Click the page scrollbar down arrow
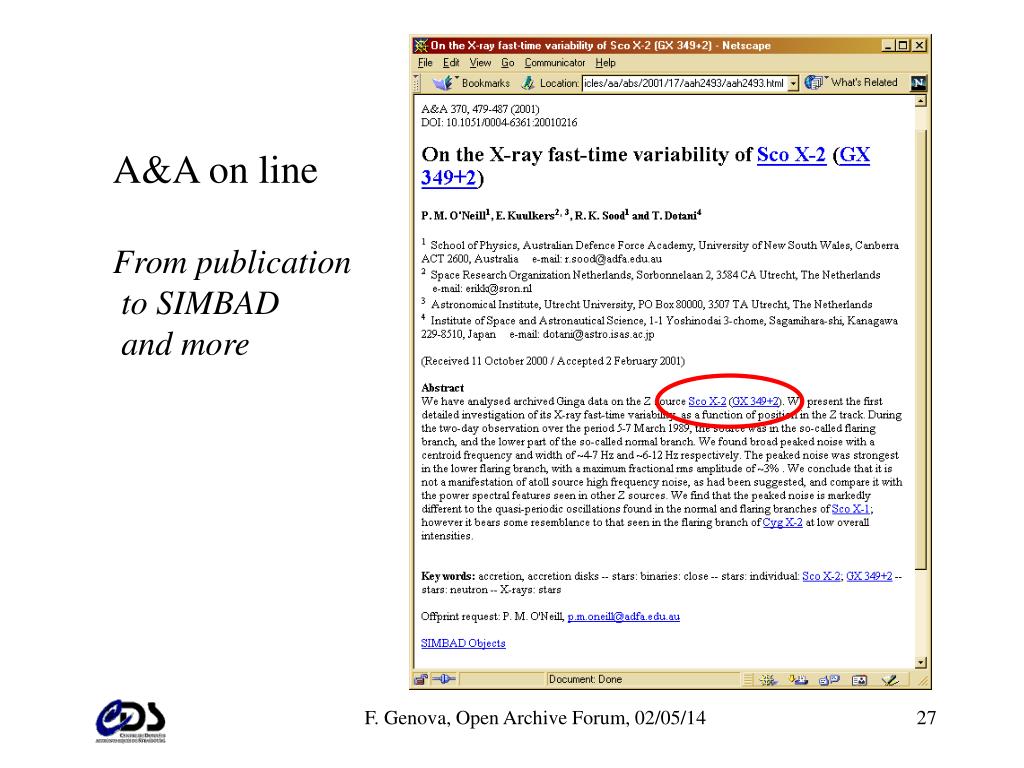 point(921,663)
